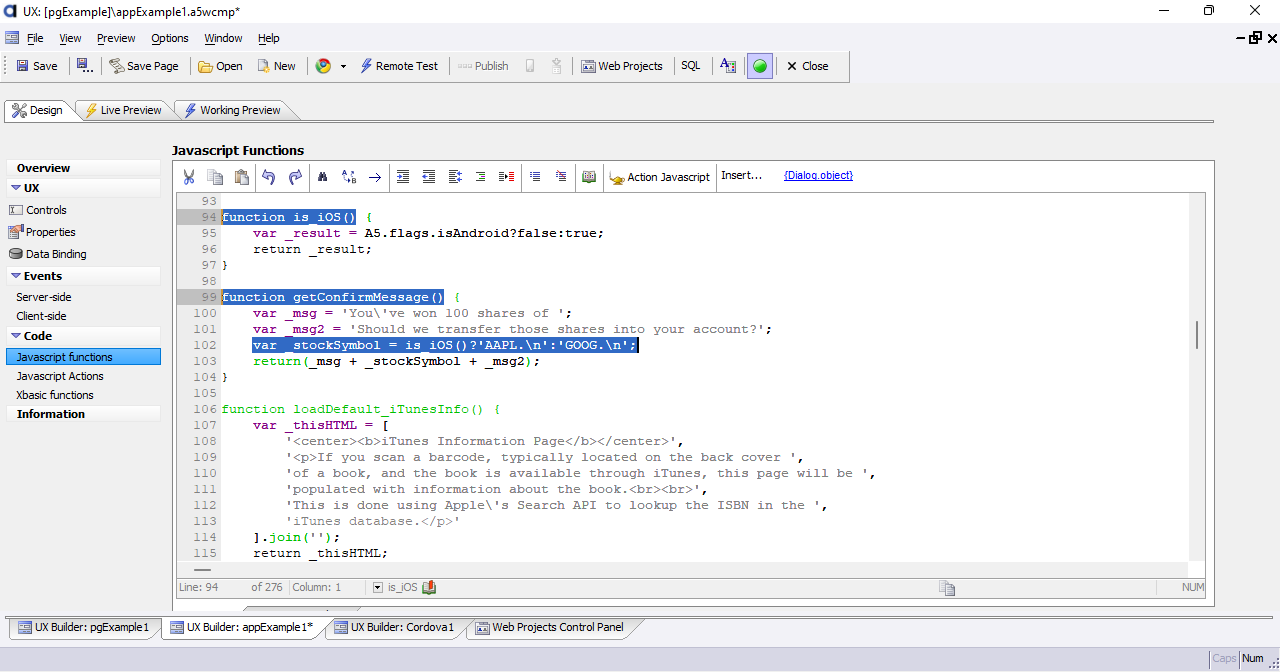Image resolution: width=1280 pixels, height=672 pixels.
Task: Open the browser selection dropdown arrow
Action: click(343, 66)
